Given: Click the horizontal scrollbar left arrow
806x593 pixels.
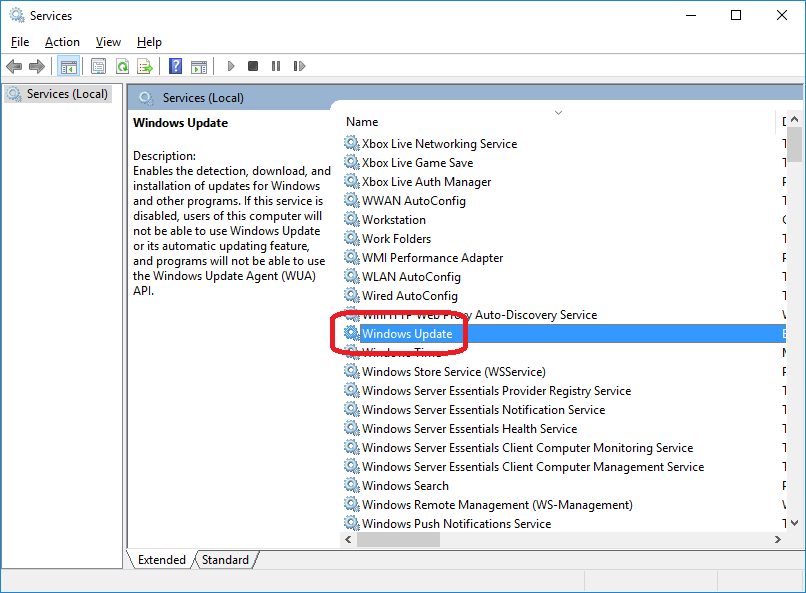Looking at the screenshot, I should point(349,540).
